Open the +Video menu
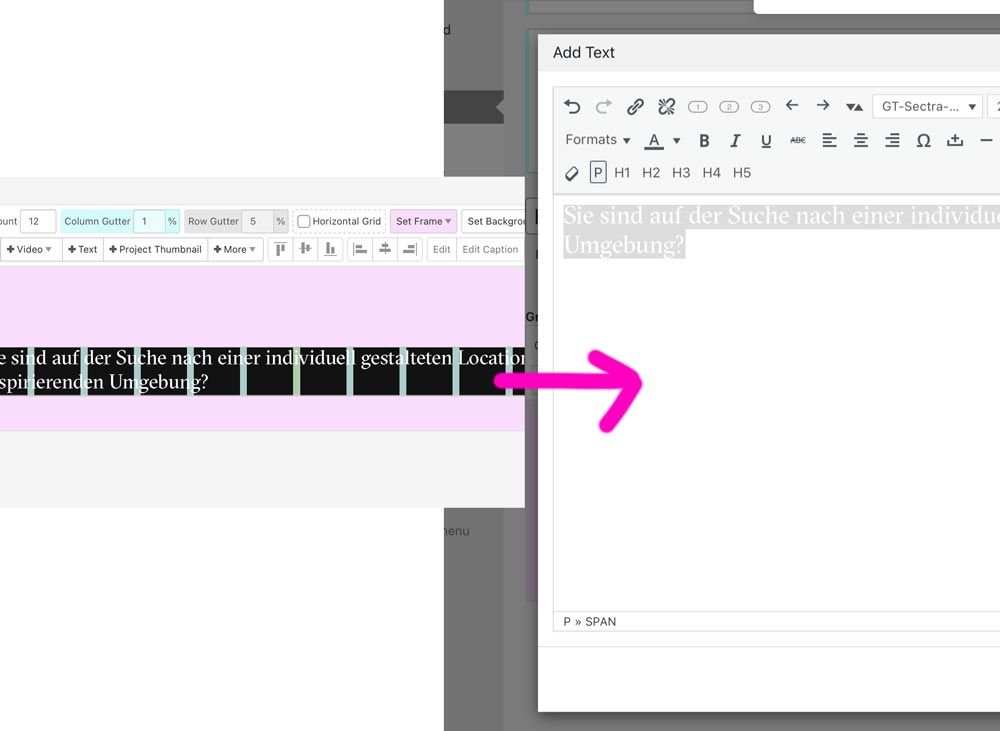1000x731 pixels. (31, 249)
